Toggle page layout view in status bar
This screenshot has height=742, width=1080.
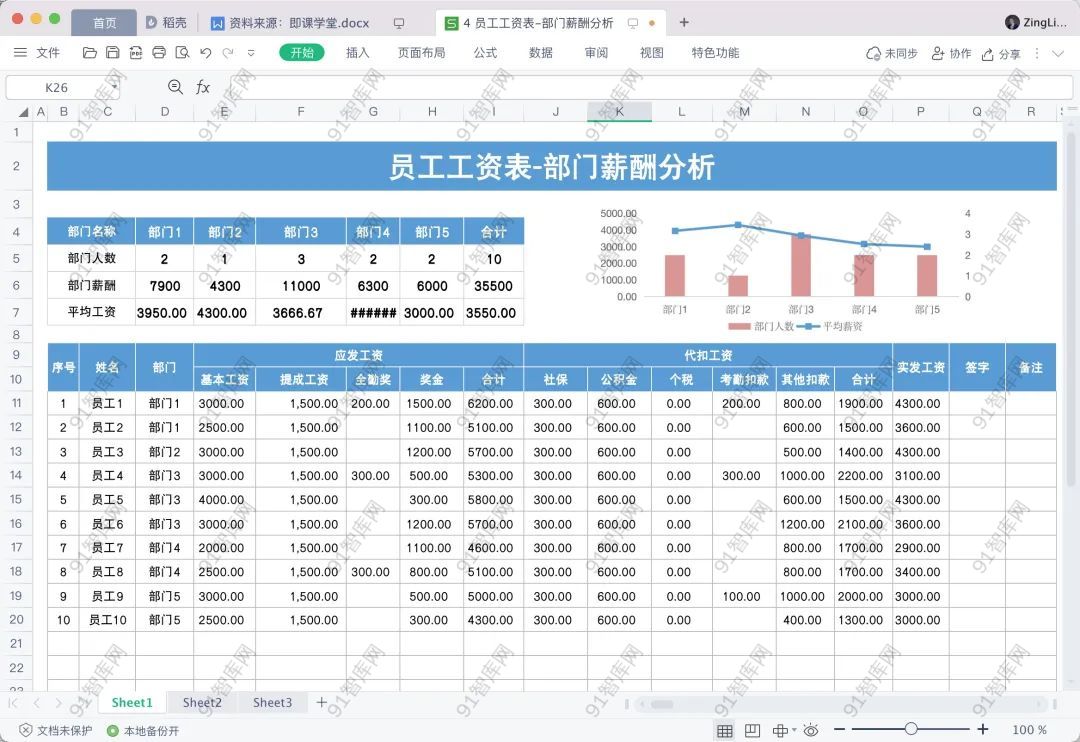753,731
